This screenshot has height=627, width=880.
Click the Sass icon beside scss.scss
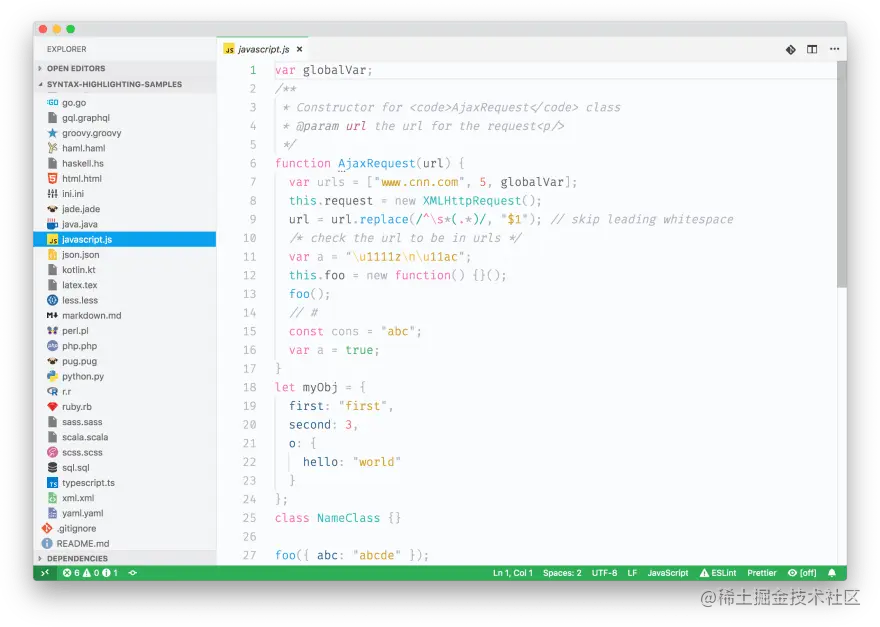pos(52,452)
